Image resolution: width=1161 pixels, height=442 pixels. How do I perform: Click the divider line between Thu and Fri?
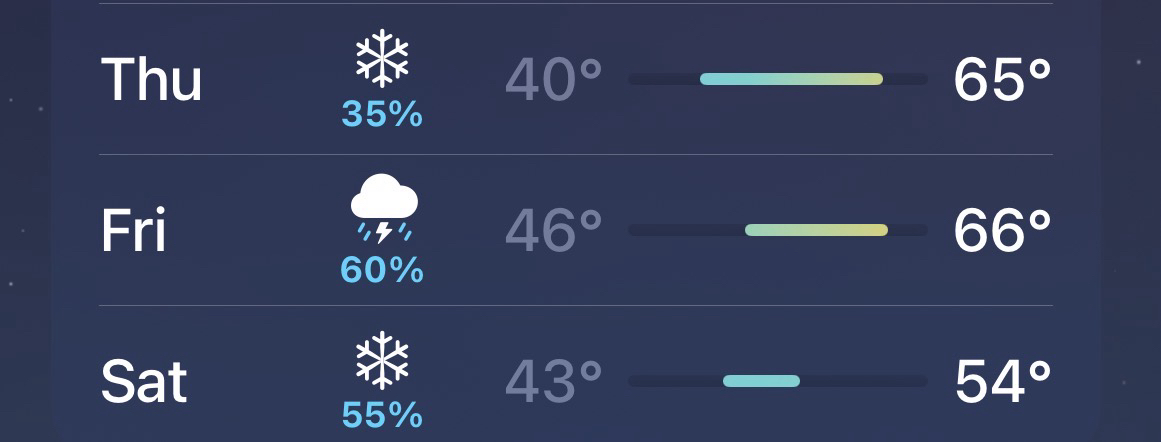(x=577, y=155)
